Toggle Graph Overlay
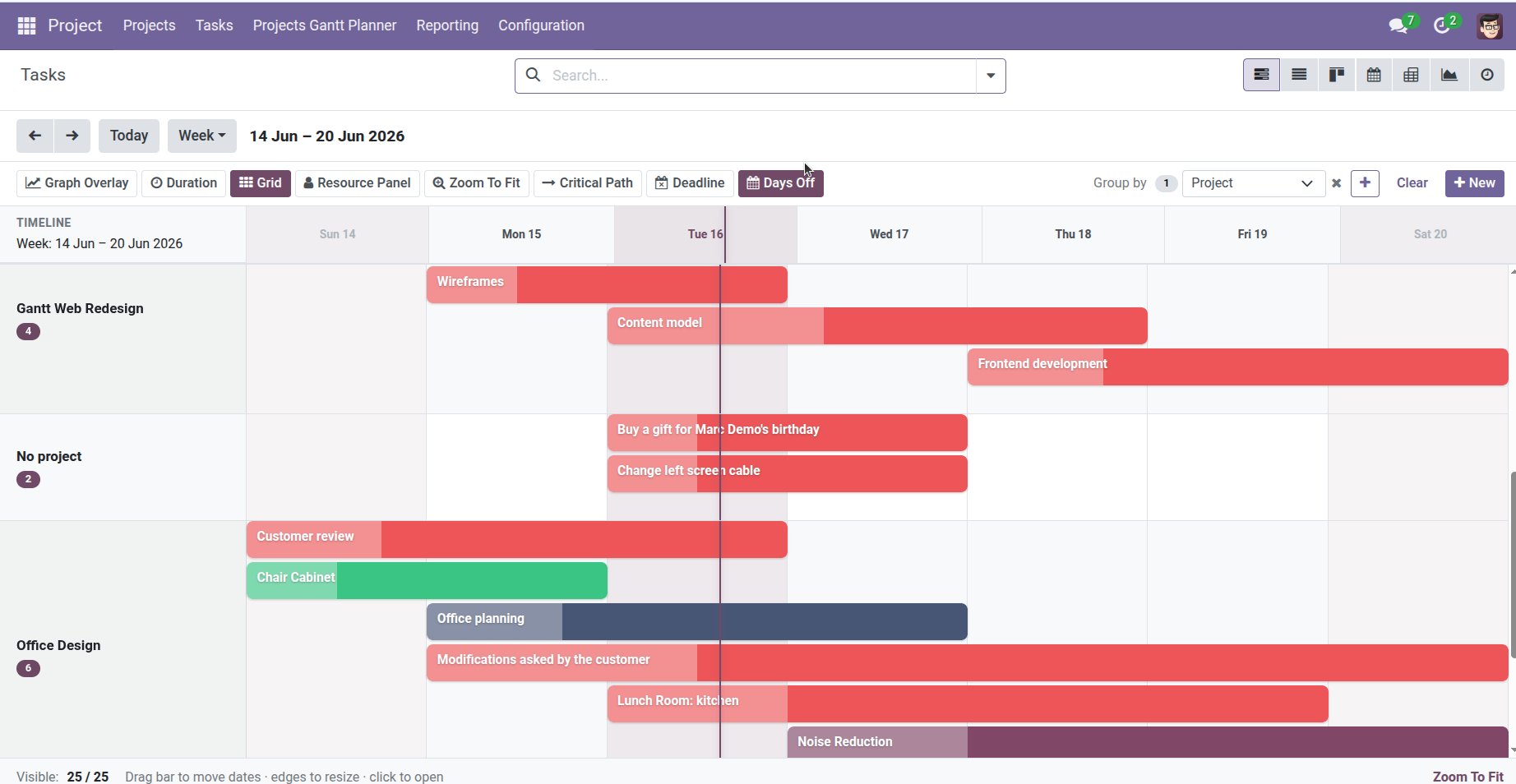The width and height of the screenshot is (1516, 784). pos(77,183)
